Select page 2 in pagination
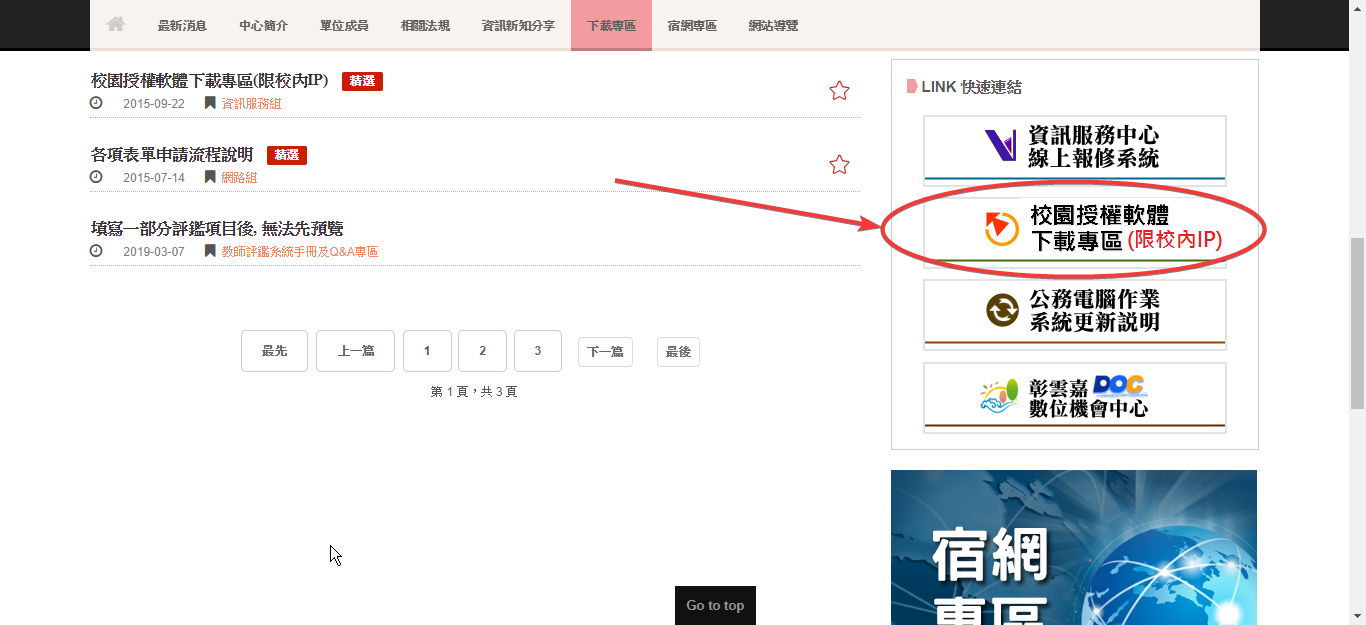 coord(482,351)
